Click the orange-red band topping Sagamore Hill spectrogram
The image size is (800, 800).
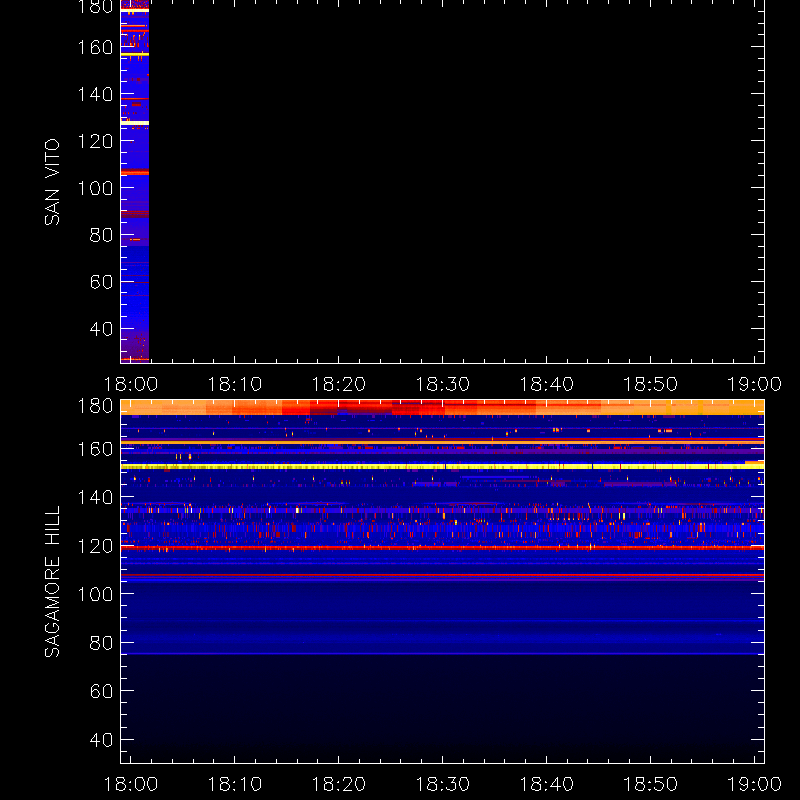pyautogui.click(x=442, y=407)
